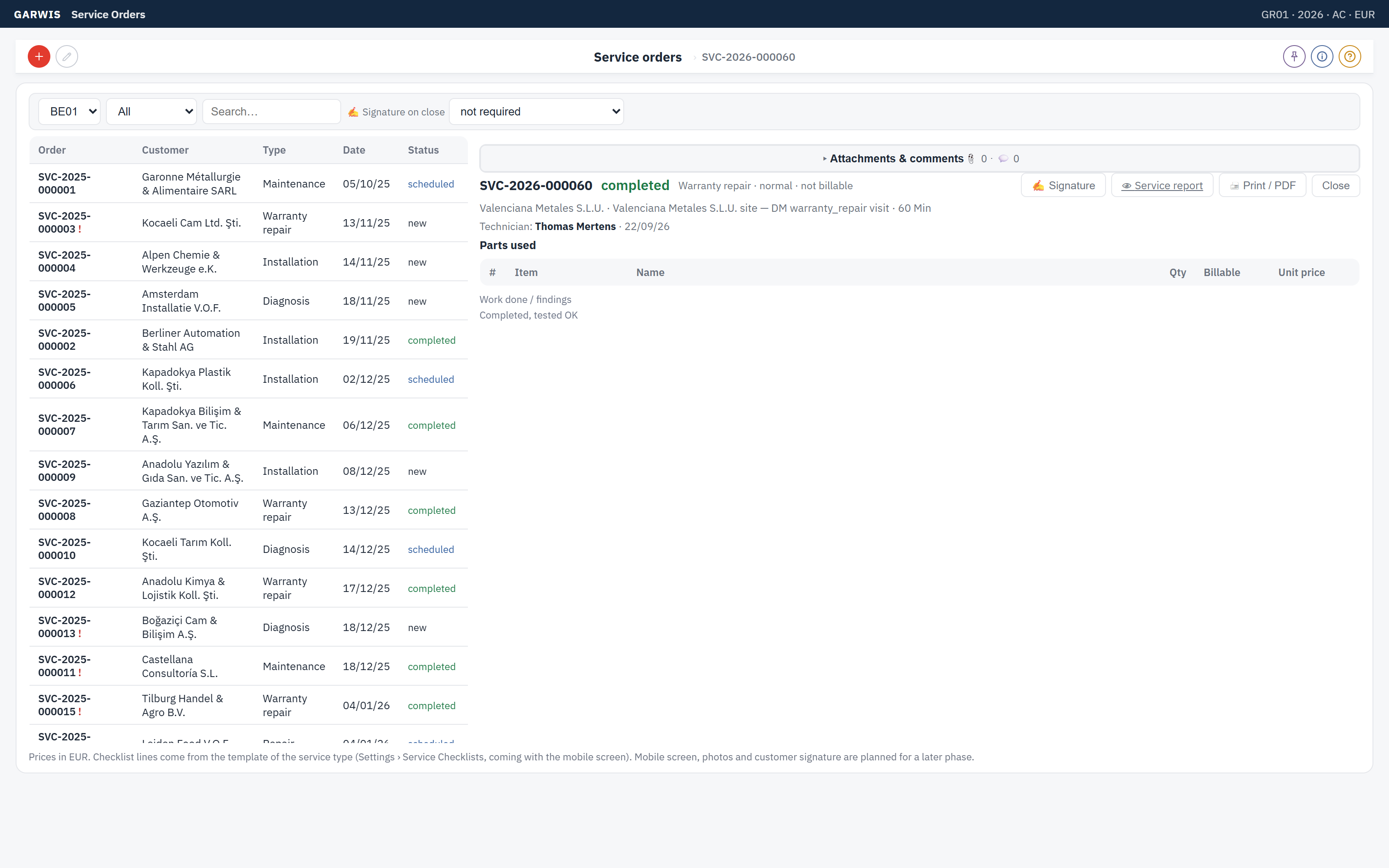Click the Unit price column header

point(1301,272)
